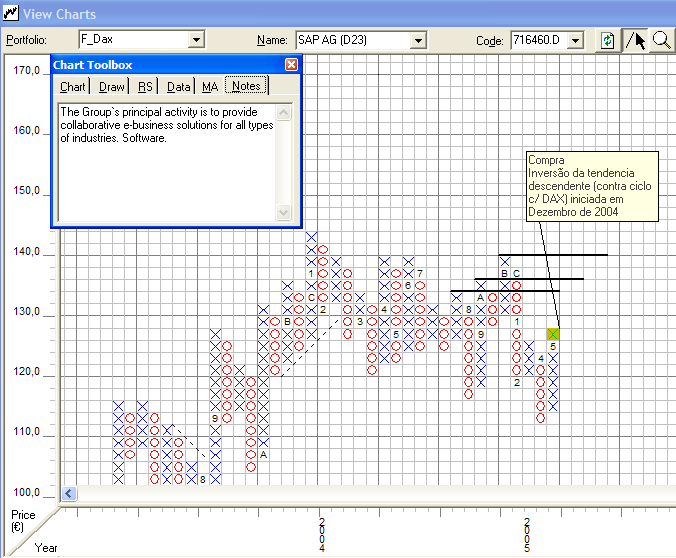This screenshot has height=558, width=676.
Task: Click the View Charts title bar icon
Action: (10, 13)
